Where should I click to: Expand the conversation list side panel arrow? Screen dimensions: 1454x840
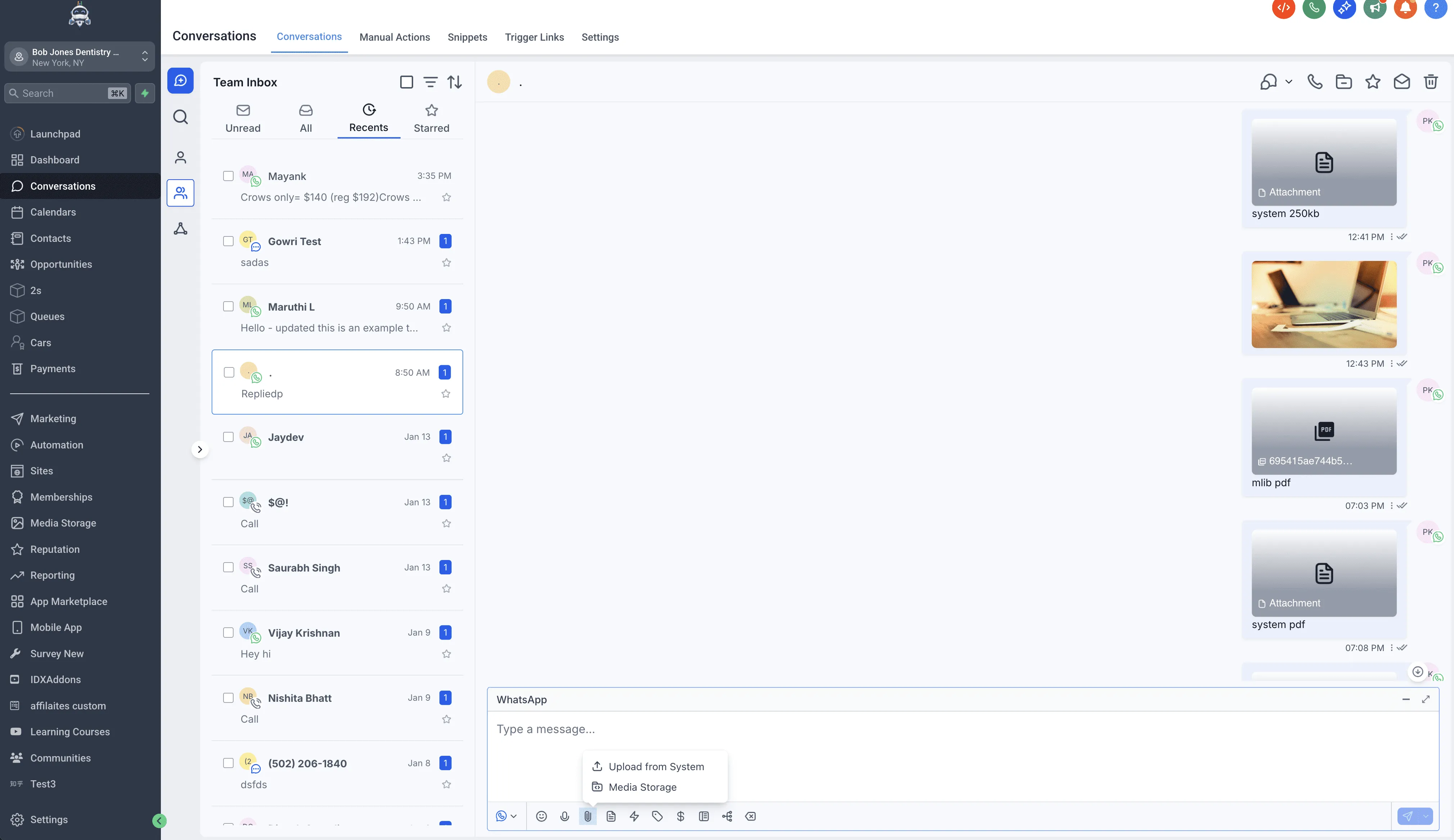coord(200,449)
